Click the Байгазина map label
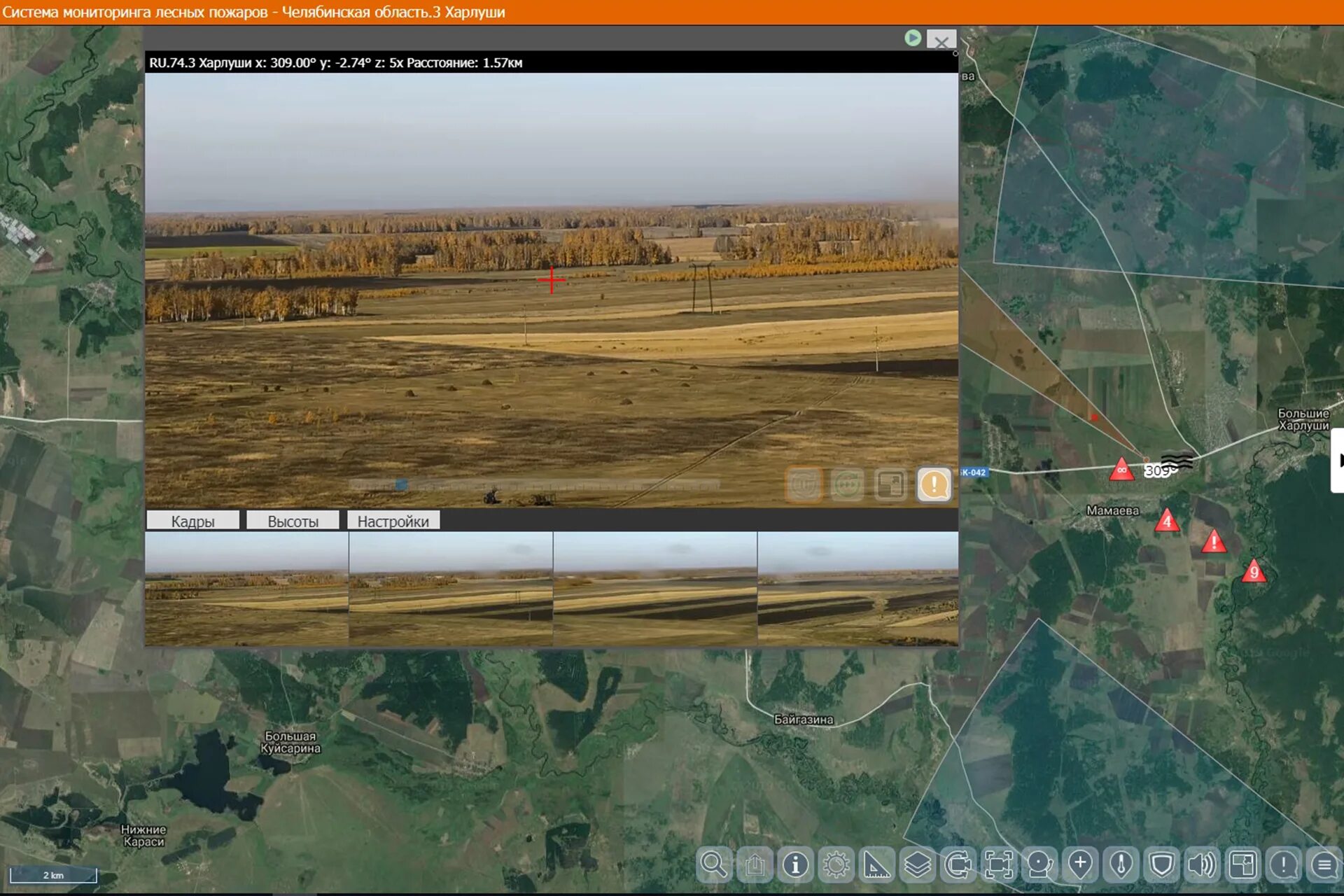The width and height of the screenshot is (1344, 896). click(x=804, y=719)
